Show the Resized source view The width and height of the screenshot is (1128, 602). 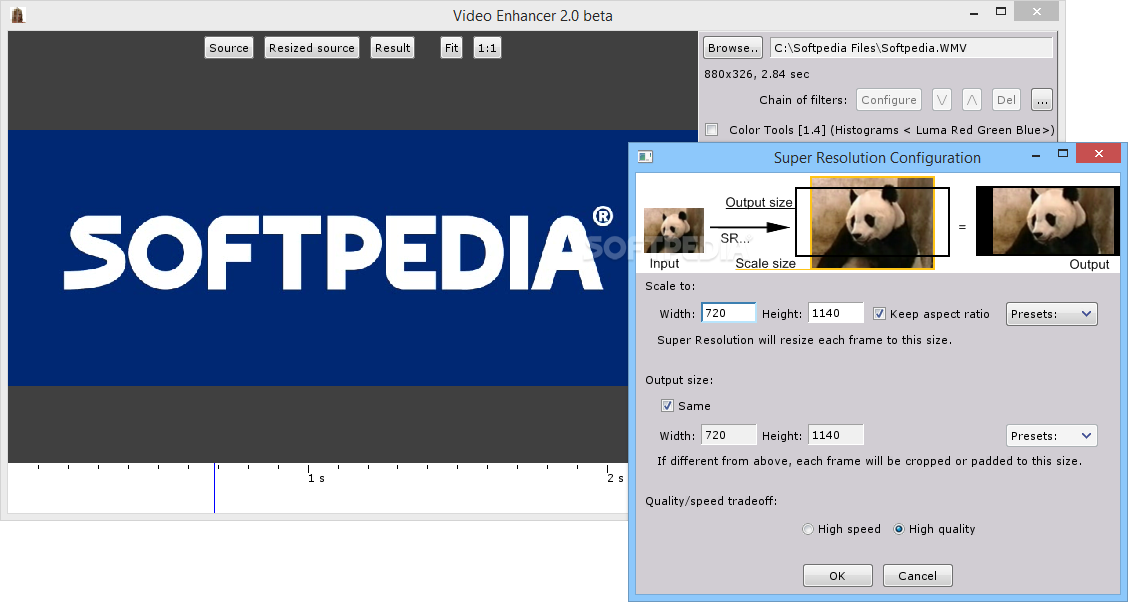click(311, 47)
